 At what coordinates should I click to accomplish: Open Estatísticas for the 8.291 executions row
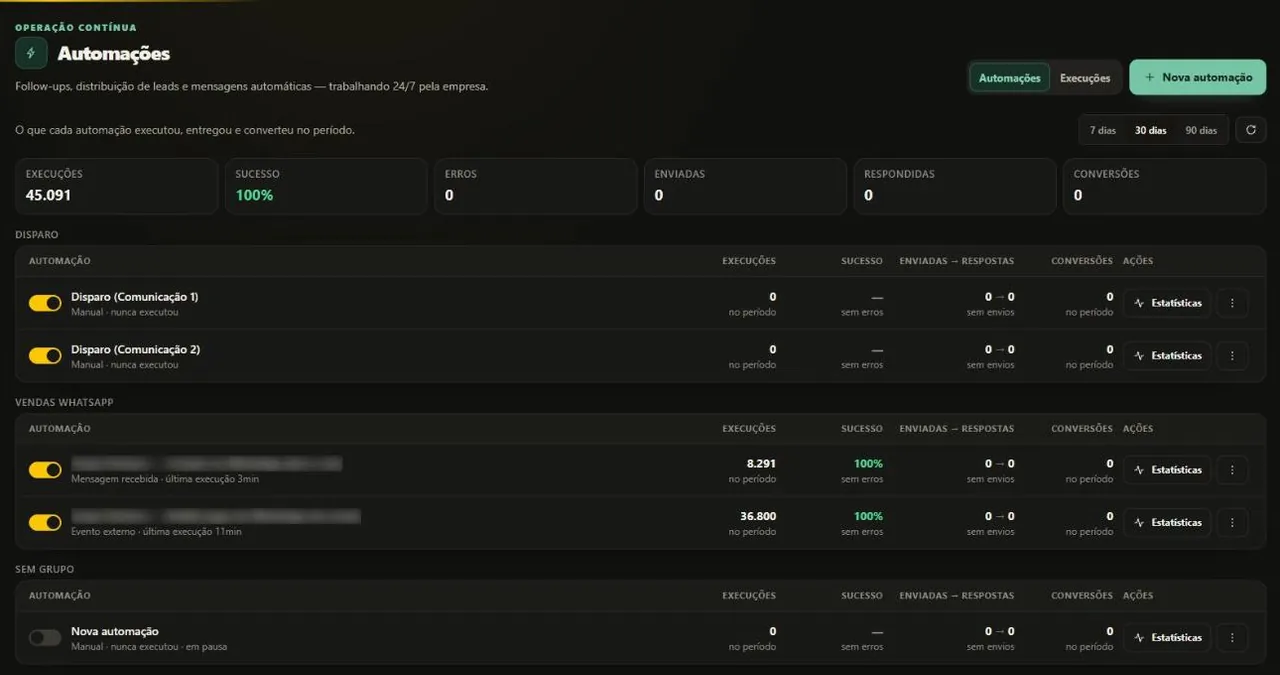click(1167, 470)
